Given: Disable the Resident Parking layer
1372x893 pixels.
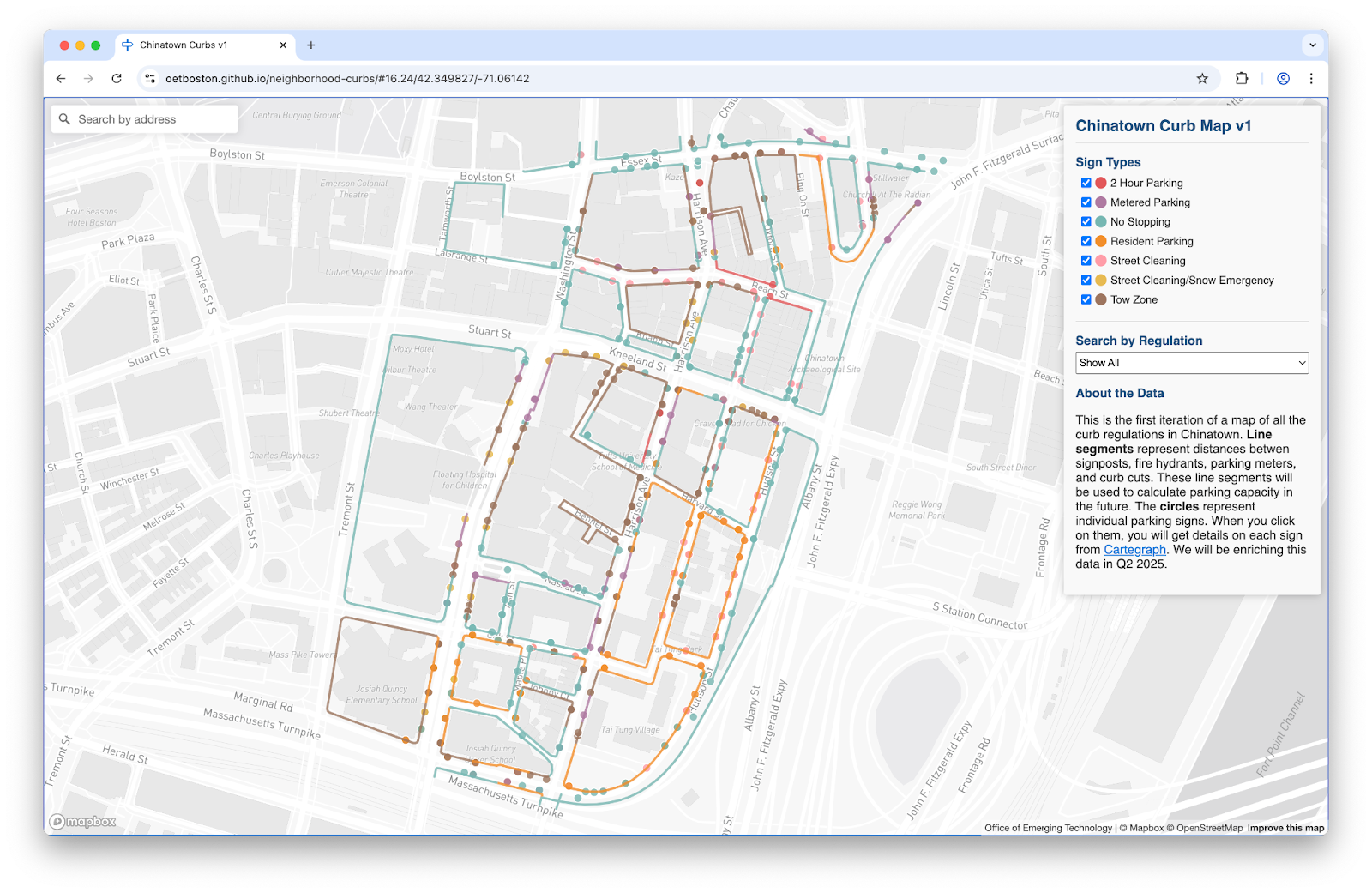Looking at the screenshot, I should click(1086, 241).
